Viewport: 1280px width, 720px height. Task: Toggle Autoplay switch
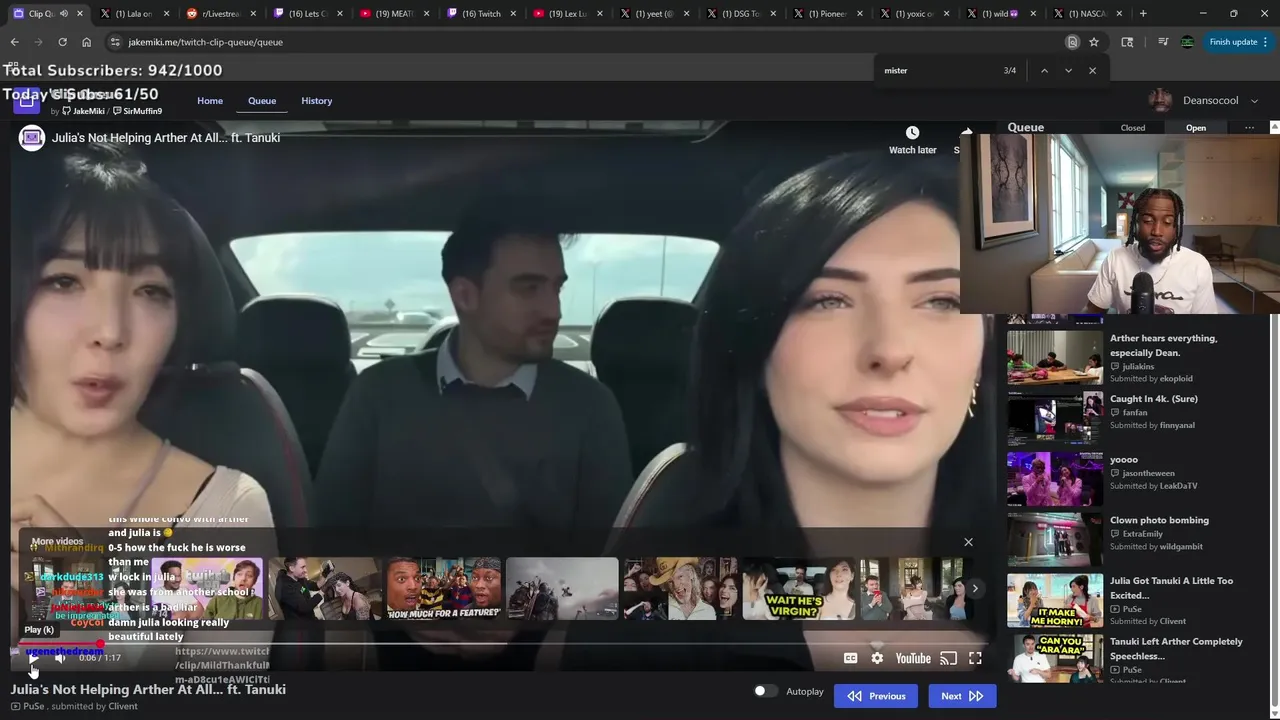(765, 691)
